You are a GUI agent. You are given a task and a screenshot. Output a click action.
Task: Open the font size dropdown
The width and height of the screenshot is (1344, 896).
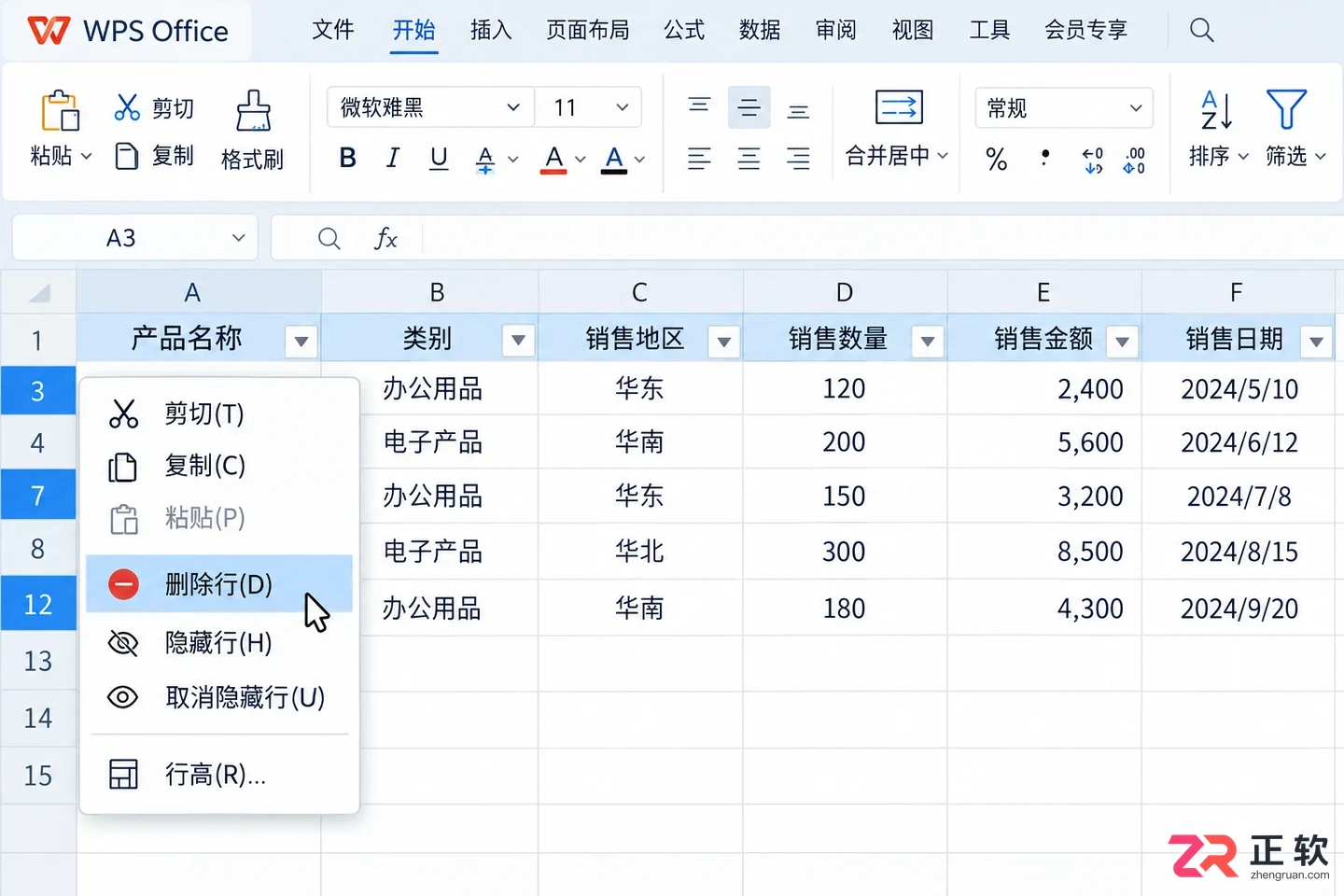click(589, 107)
